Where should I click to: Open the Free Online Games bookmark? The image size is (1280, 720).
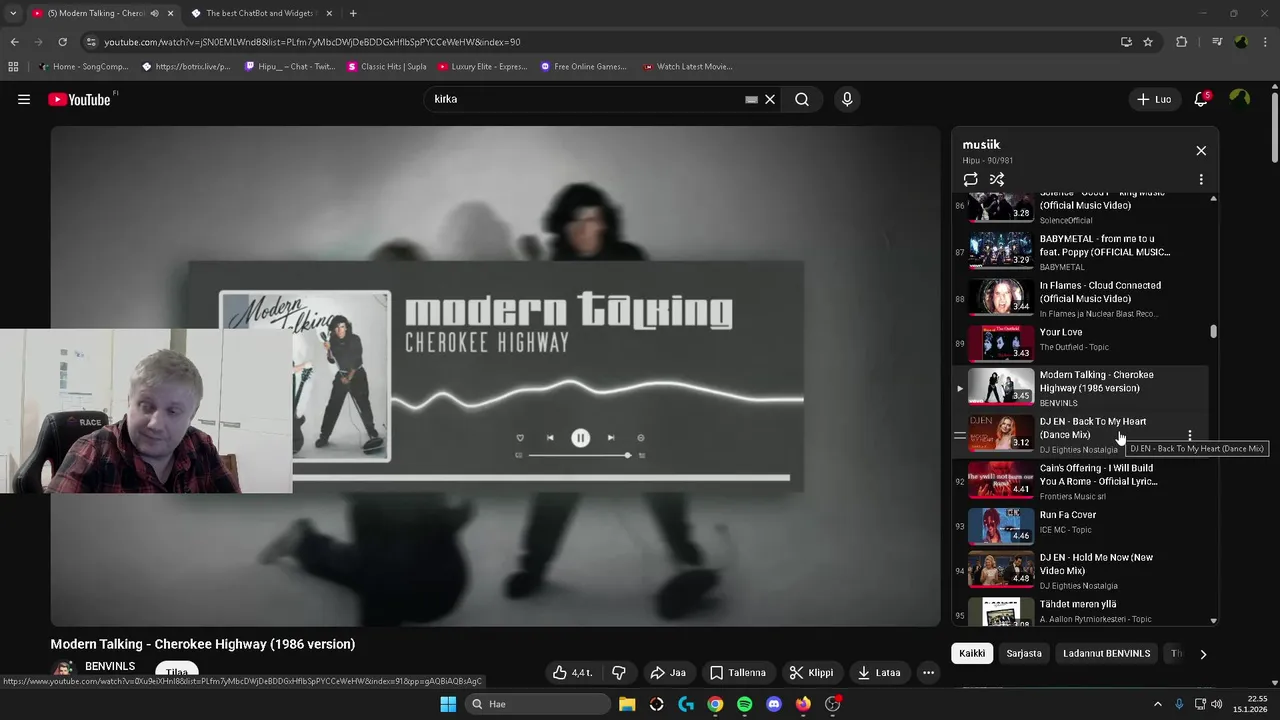click(x=583, y=66)
